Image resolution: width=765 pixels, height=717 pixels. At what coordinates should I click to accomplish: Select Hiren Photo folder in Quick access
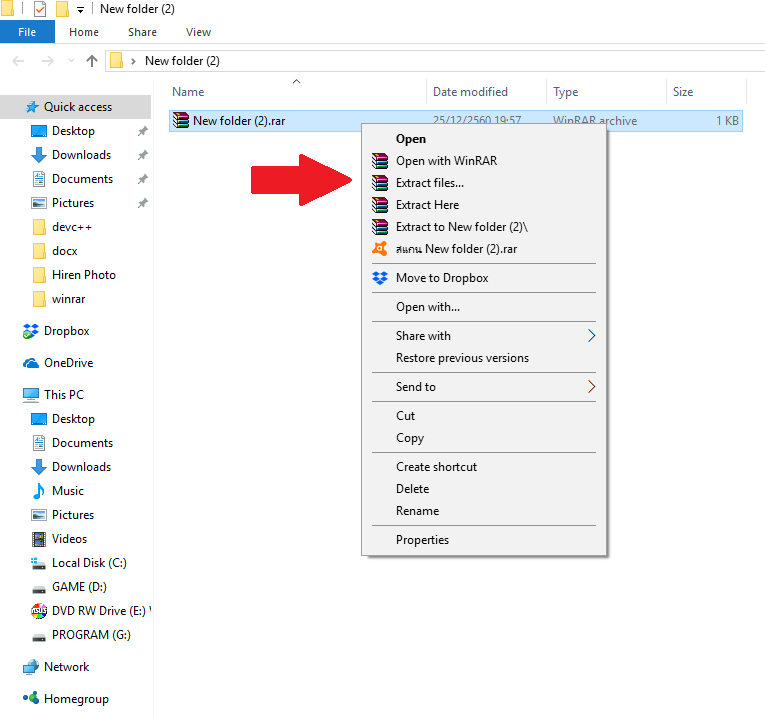(x=83, y=275)
